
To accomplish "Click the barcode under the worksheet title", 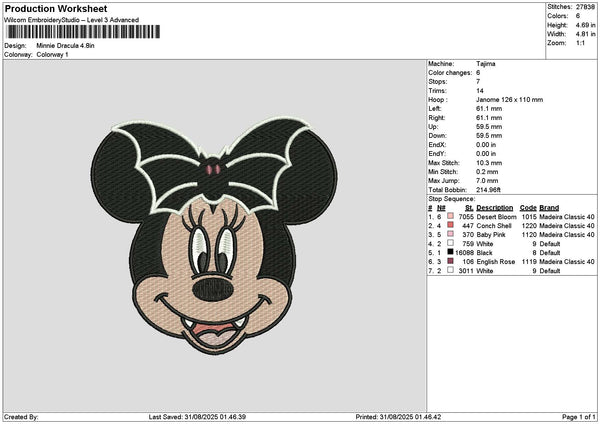I will 83,32.
